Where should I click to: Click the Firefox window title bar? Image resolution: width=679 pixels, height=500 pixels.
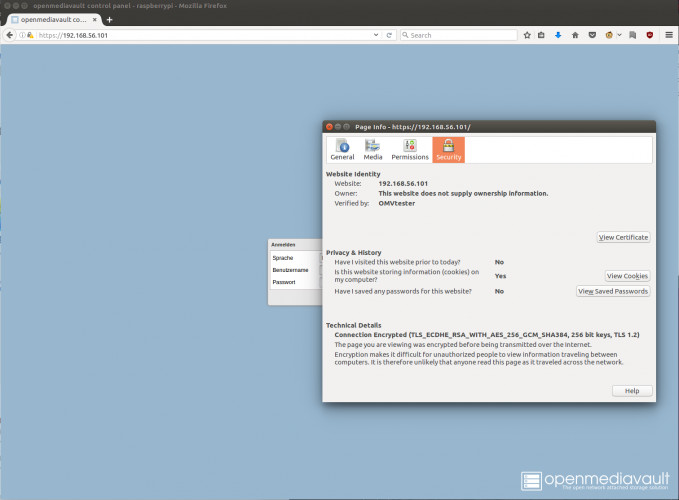340,6
